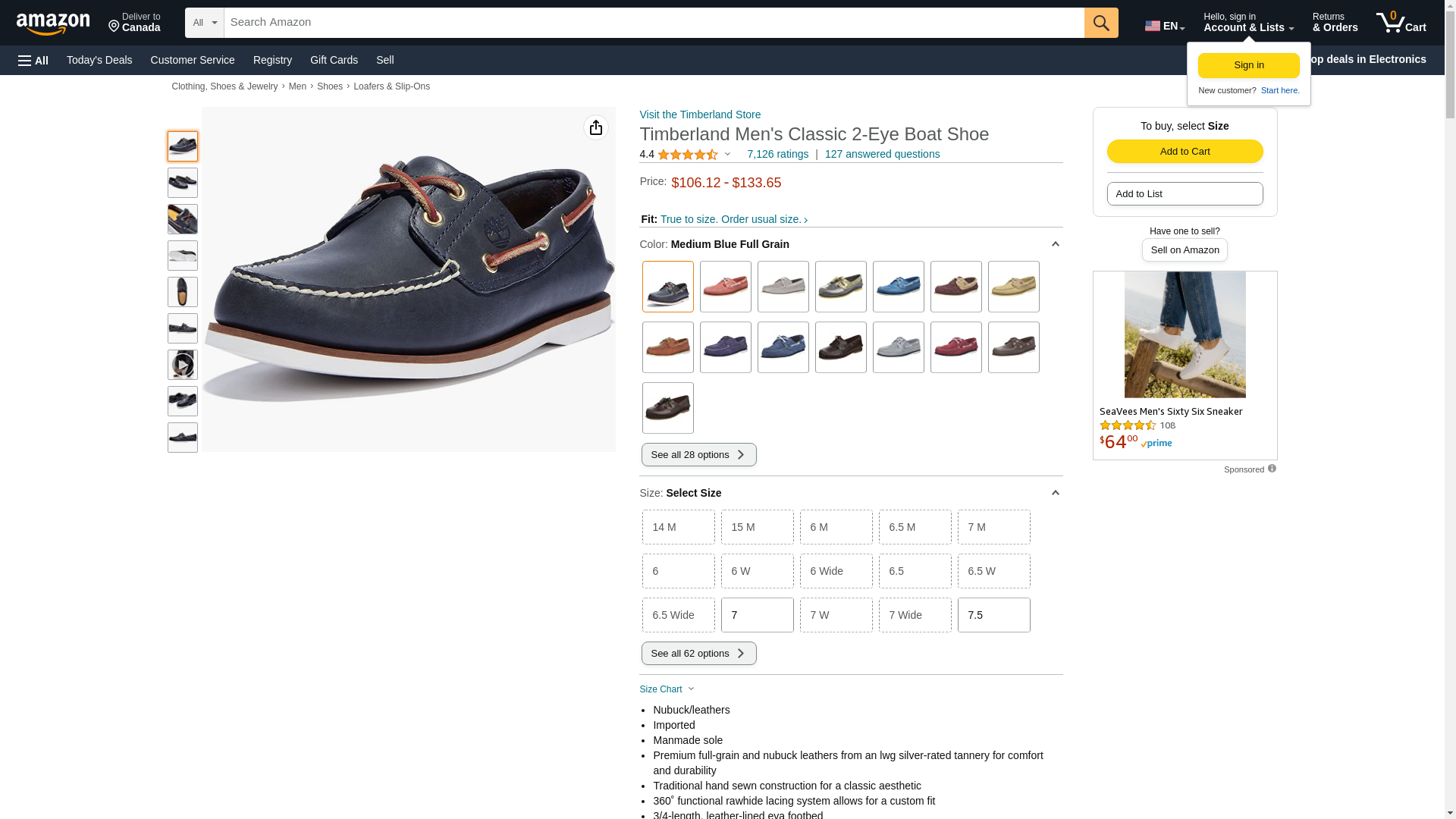Expand the EN language selector
1456x819 pixels.
1165,26
